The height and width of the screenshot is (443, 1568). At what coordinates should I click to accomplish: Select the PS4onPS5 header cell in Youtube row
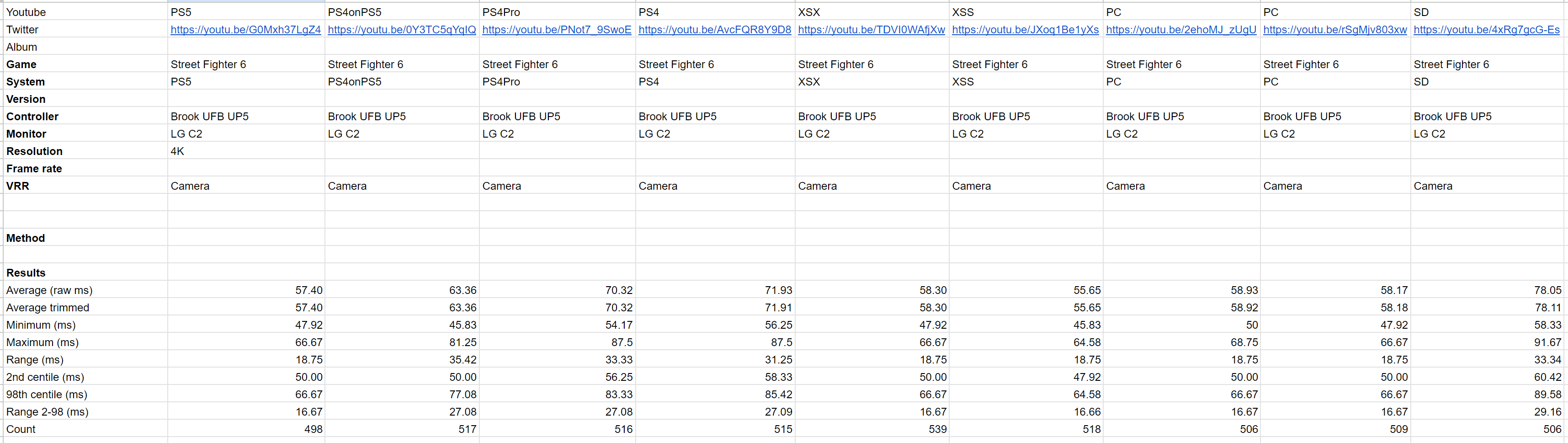click(402, 12)
